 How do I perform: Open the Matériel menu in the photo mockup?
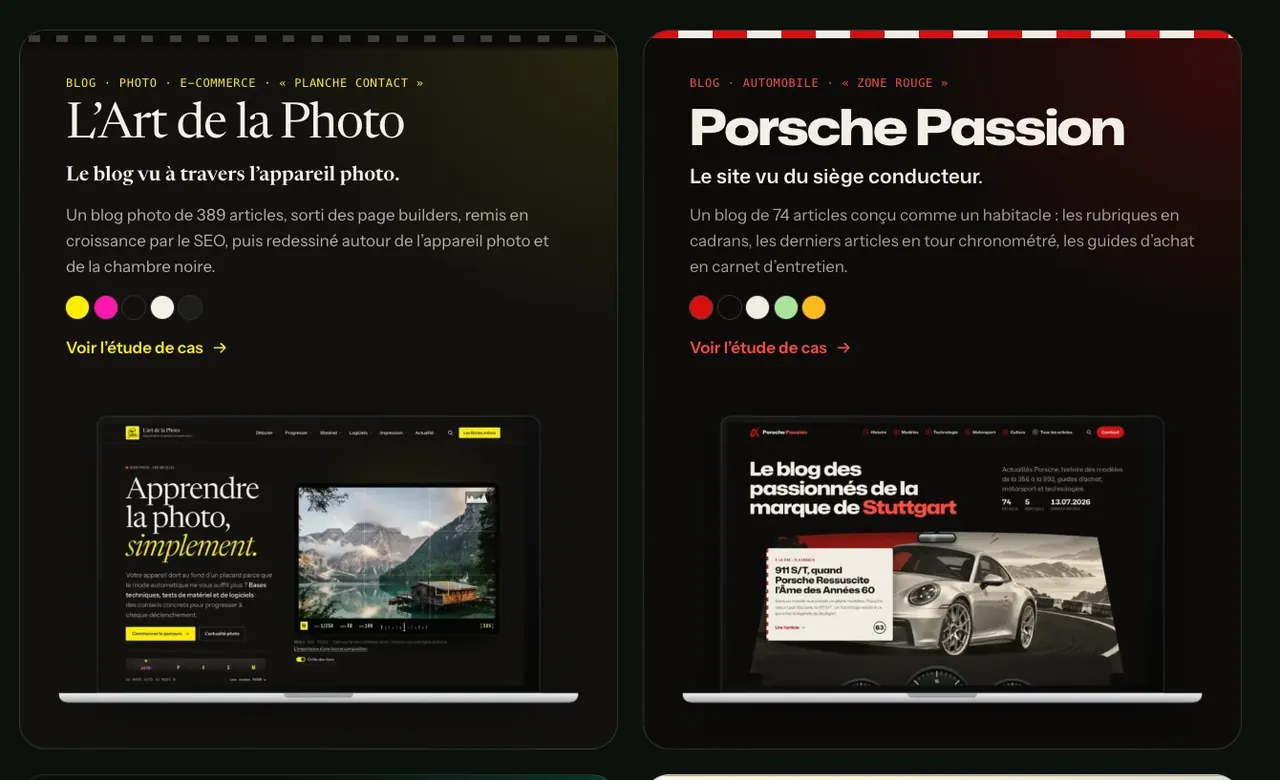click(x=329, y=433)
